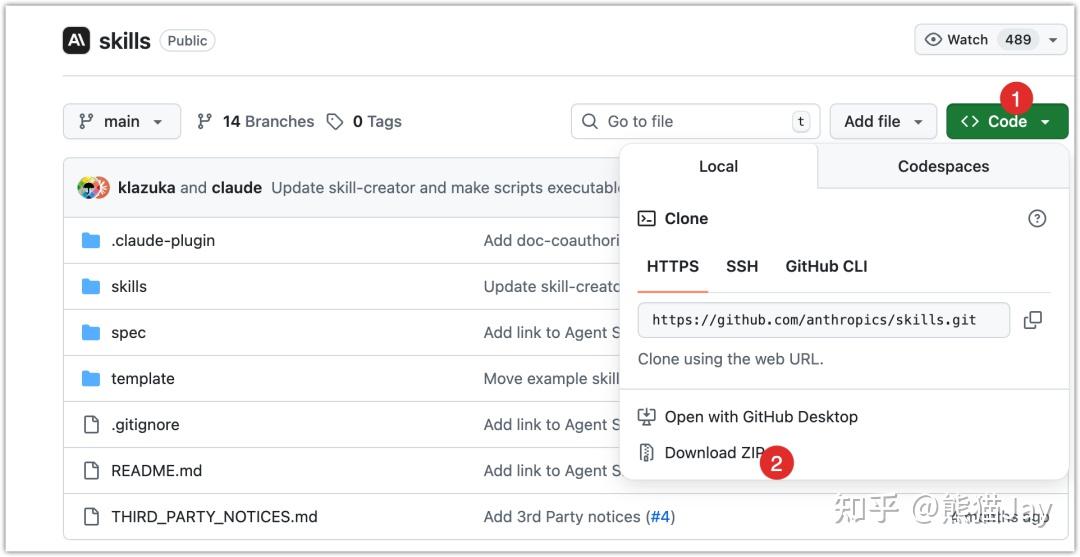Open the README.md file
The width and height of the screenshot is (1080, 557).
click(156, 470)
